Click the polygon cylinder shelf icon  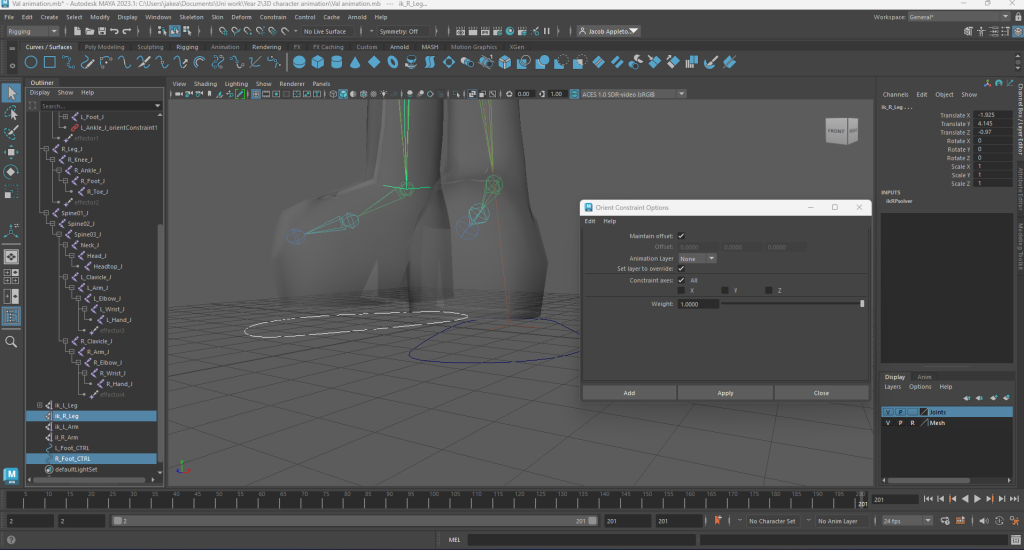(336, 62)
